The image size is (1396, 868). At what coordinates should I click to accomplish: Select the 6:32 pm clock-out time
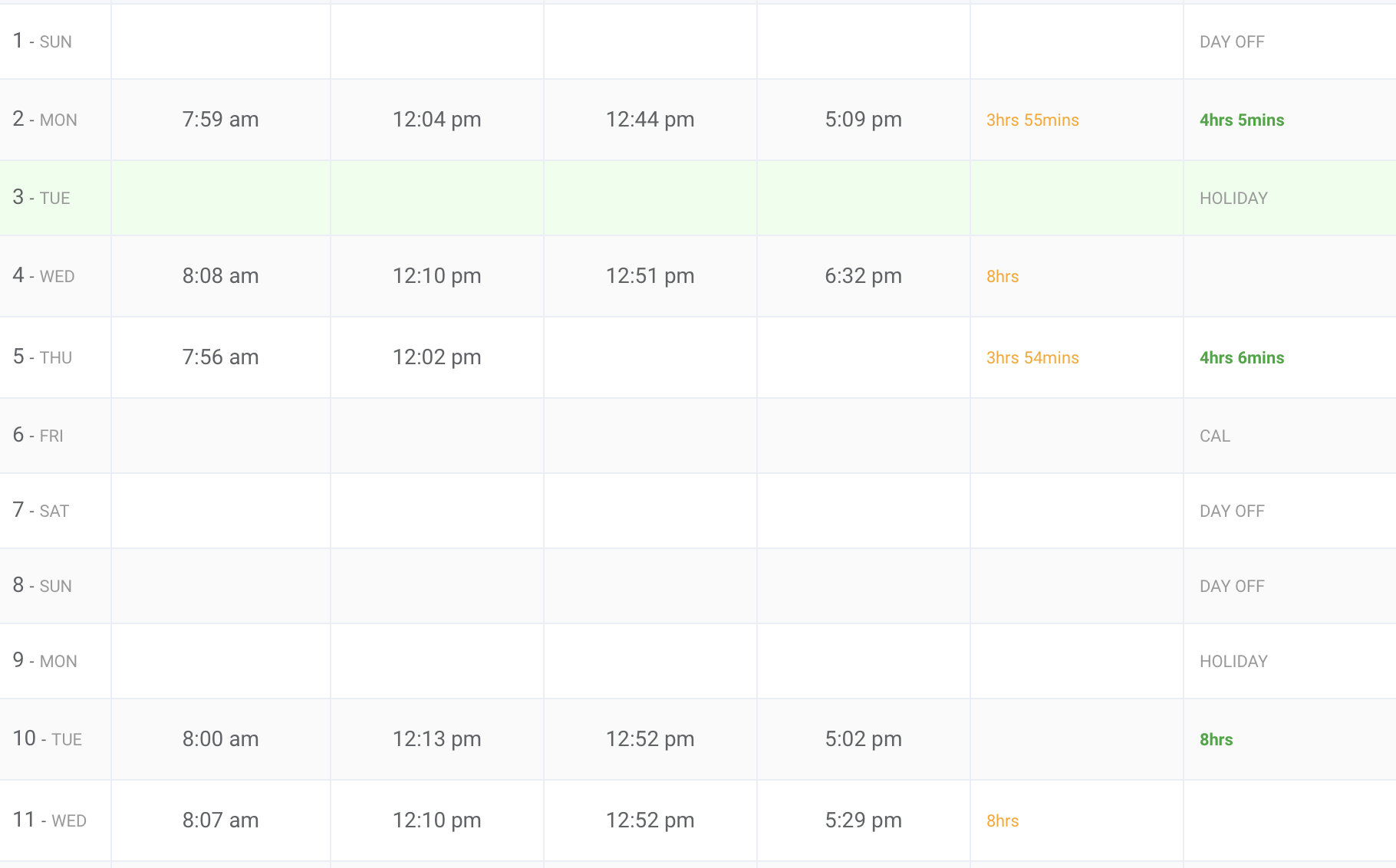(x=863, y=276)
